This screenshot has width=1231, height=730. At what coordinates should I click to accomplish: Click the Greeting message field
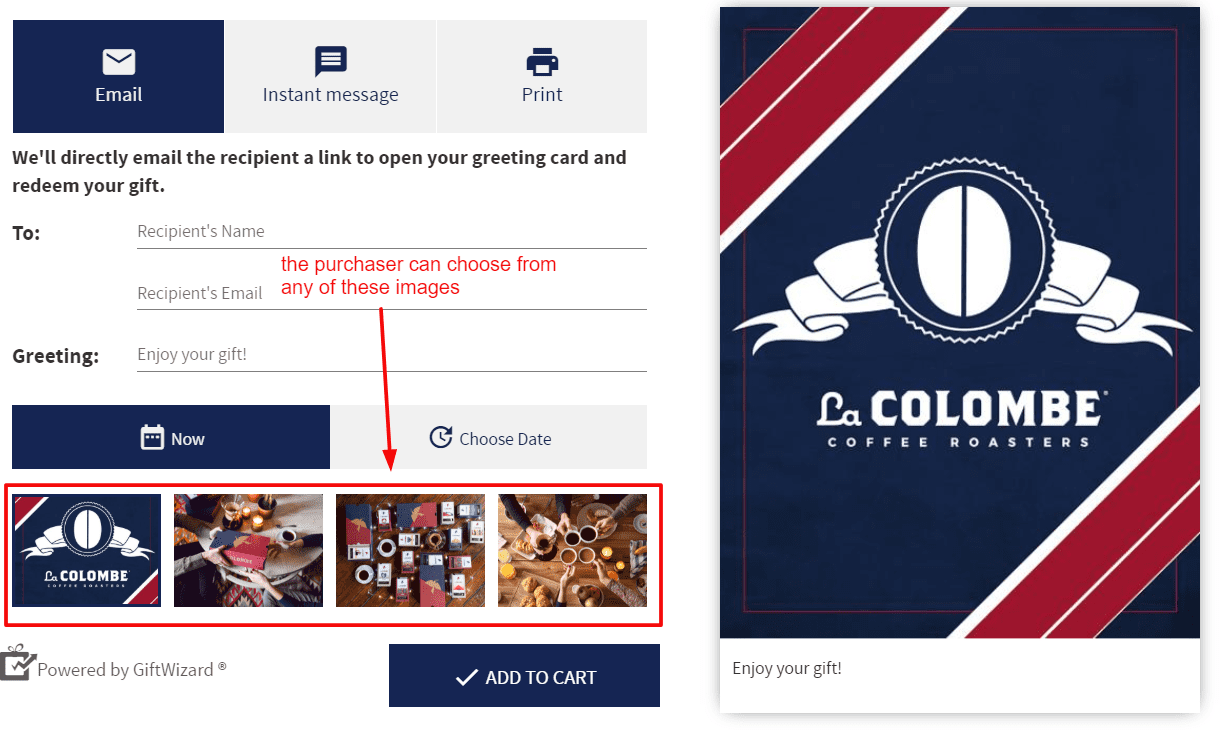392,355
